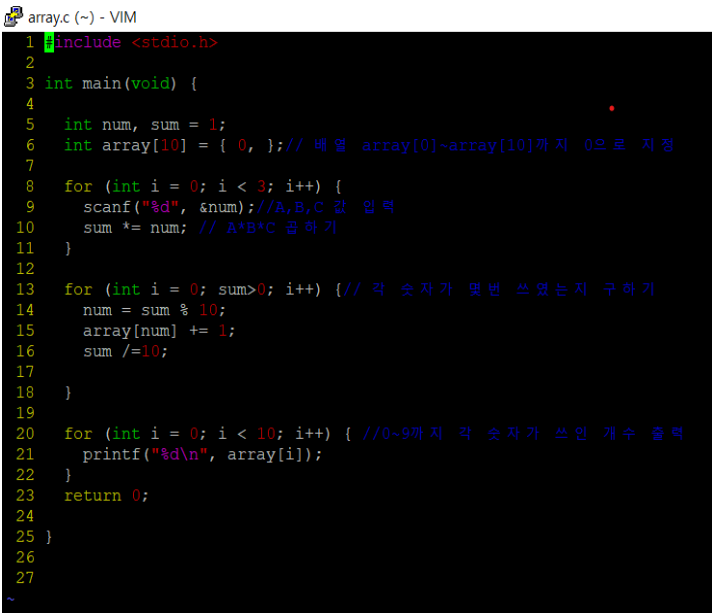Click 'int array[10] = { 0, };' declaration
This screenshot has height=615, width=714.
point(173,145)
